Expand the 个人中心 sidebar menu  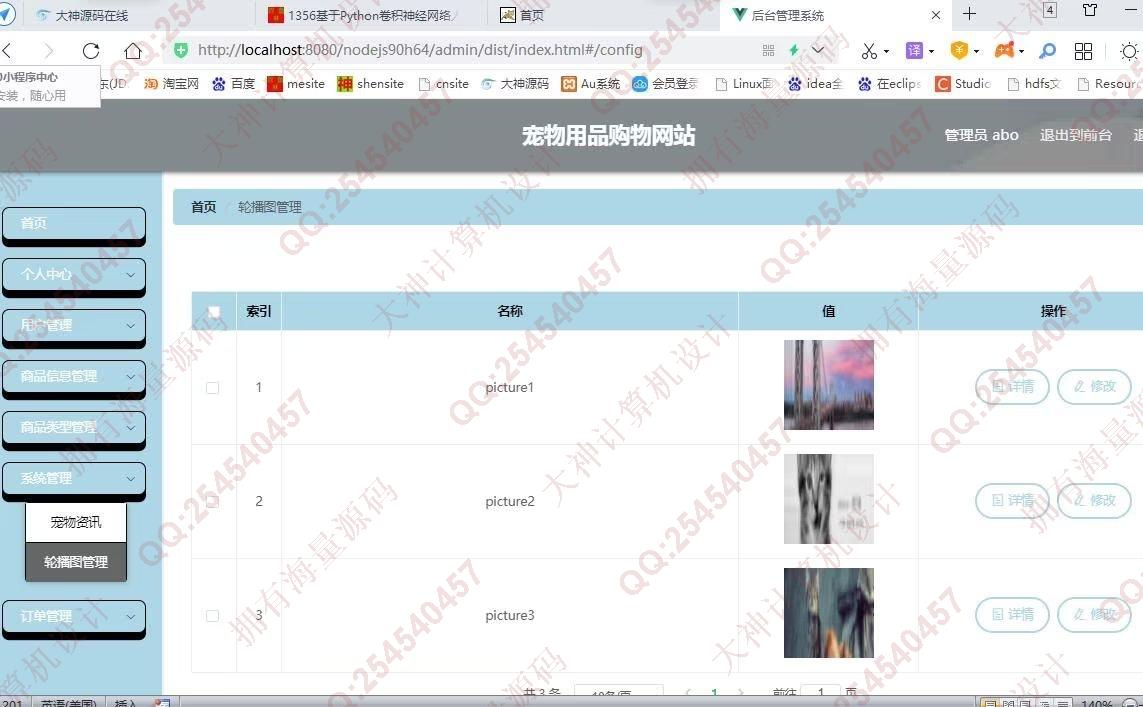coord(74,274)
